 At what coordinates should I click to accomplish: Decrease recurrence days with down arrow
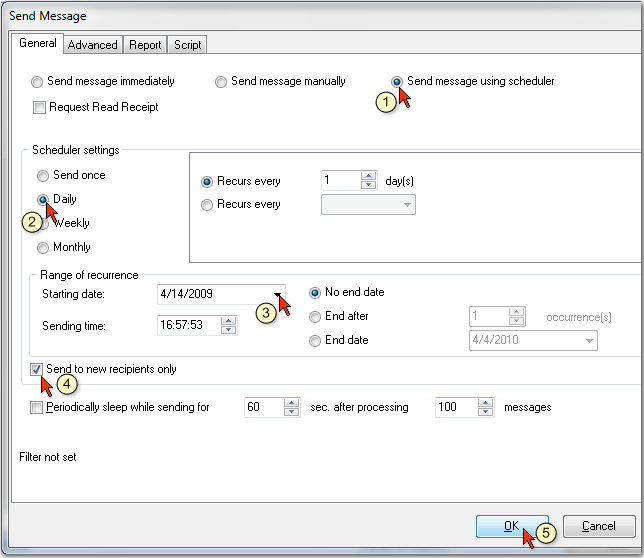[368, 185]
